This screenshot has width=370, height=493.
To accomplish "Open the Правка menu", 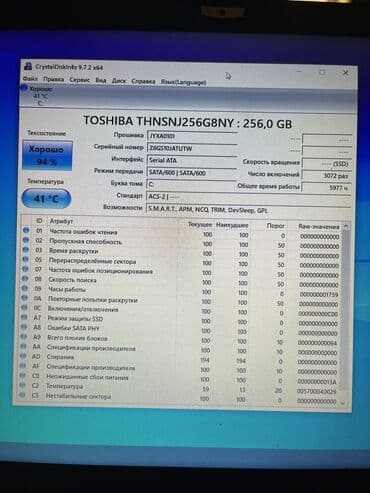I will click(x=53, y=79).
